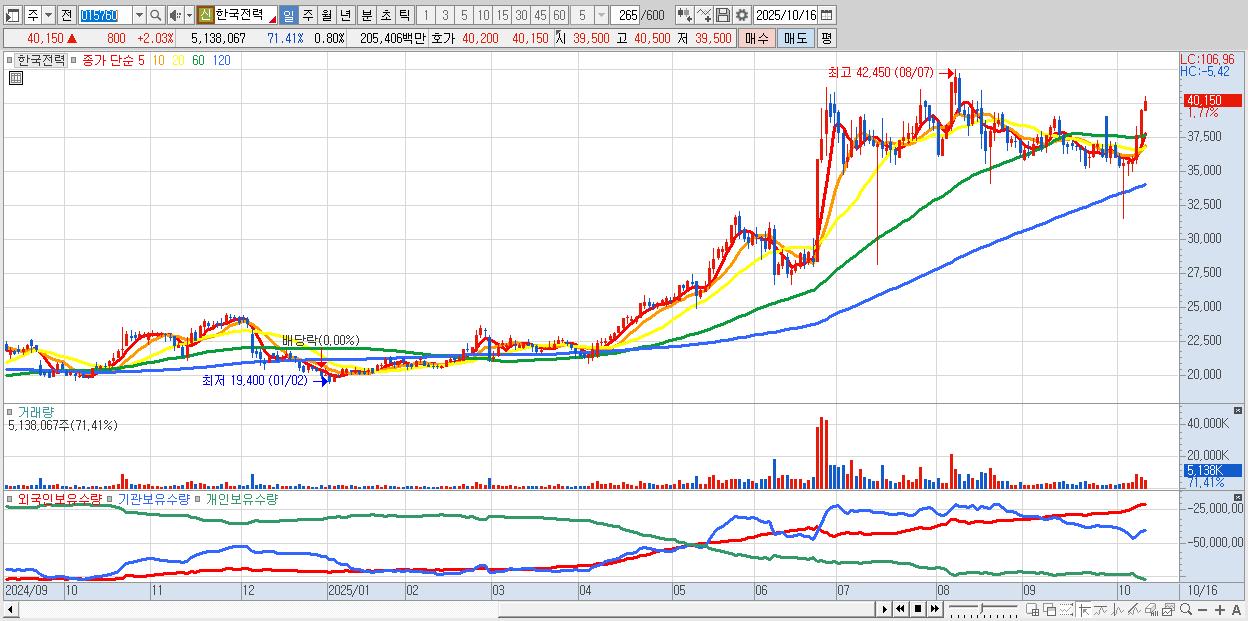Image resolution: width=1248 pixels, height=621 pixels.
Task: Click the add overlay line chart icon
Action: [704, 15]
